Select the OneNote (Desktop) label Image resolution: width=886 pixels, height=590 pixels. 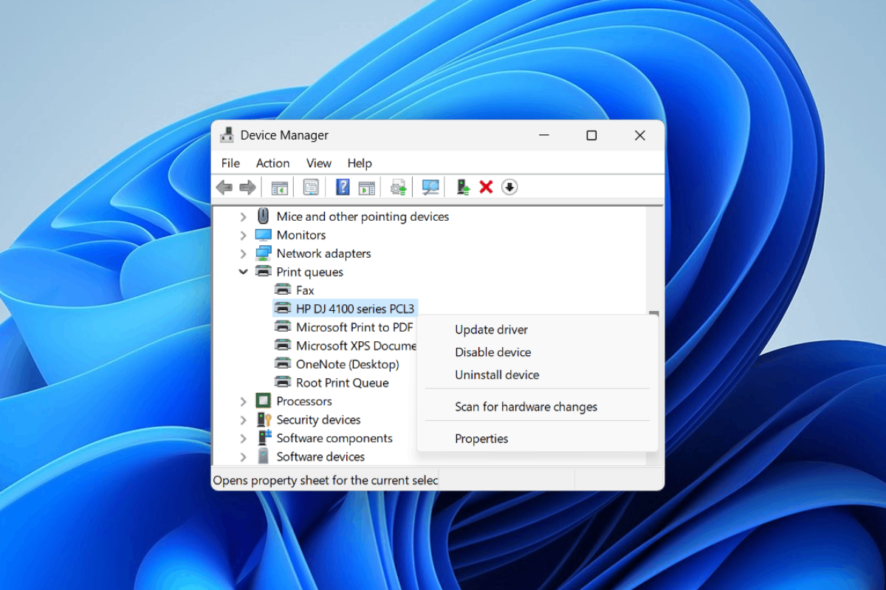coord(348,365)
